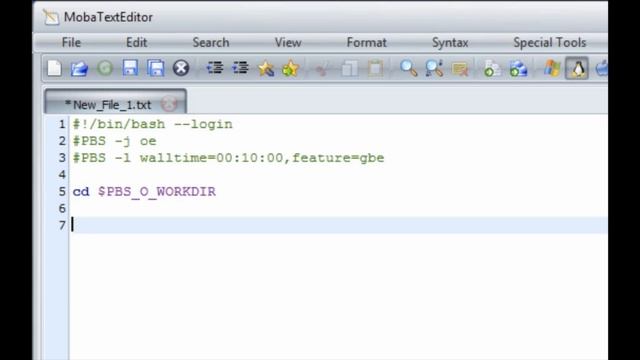Image resolution: width=640 pixels, height=360 pixels.
Task: Click the green reload file icon
Action: click(105, 68)
